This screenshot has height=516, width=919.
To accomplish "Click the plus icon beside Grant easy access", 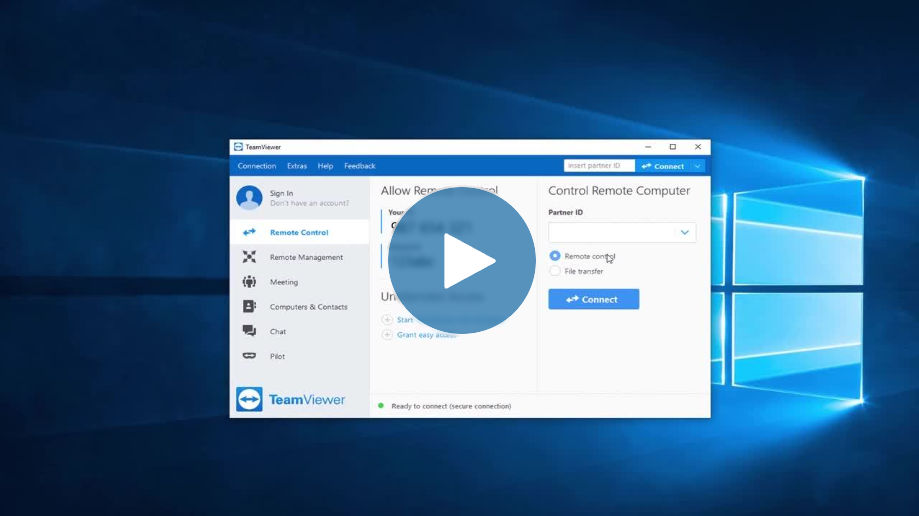I will (387, 335).
